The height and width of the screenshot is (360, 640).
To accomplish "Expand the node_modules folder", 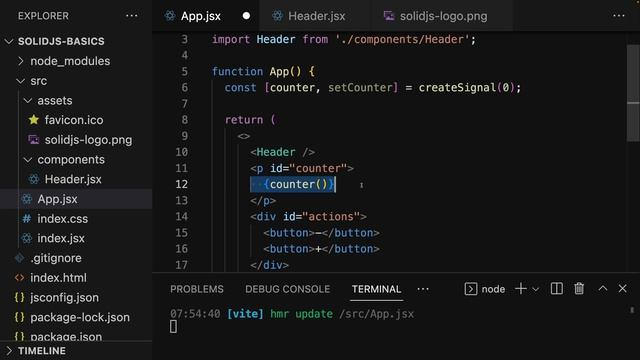I will (x=20, y=61).
